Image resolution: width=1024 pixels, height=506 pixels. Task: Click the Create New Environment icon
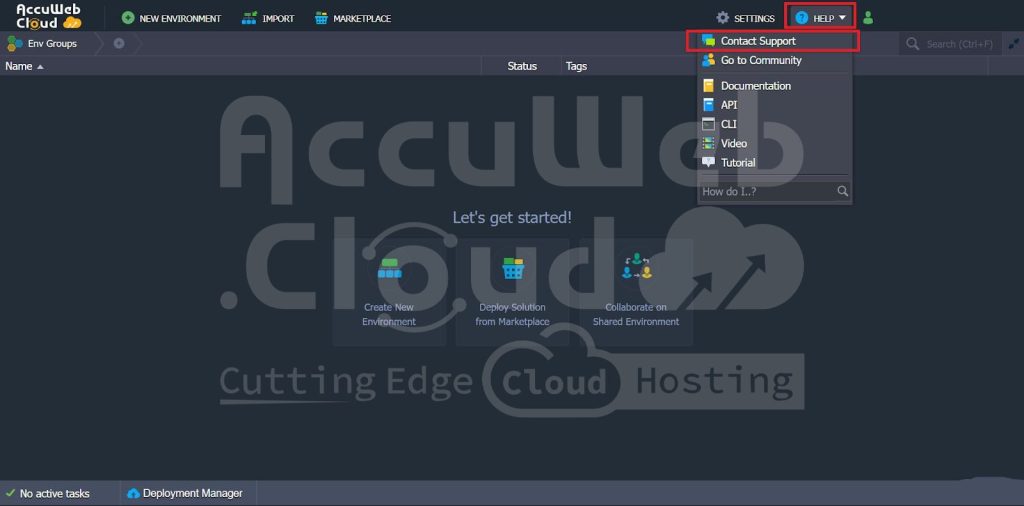point(389,269)
